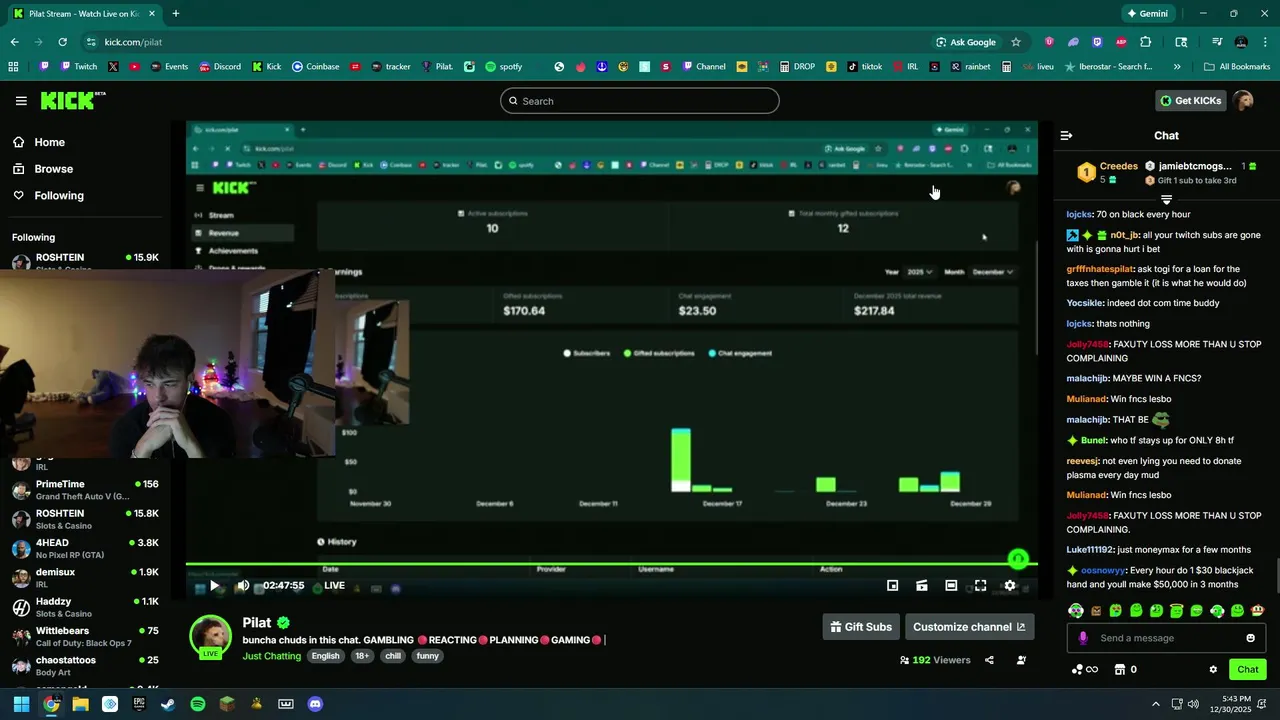This screenshot has width=1280, height=720.
Task: Open Spotify from the taskbar
Action: pyautogui.click(x=198, y=704)
